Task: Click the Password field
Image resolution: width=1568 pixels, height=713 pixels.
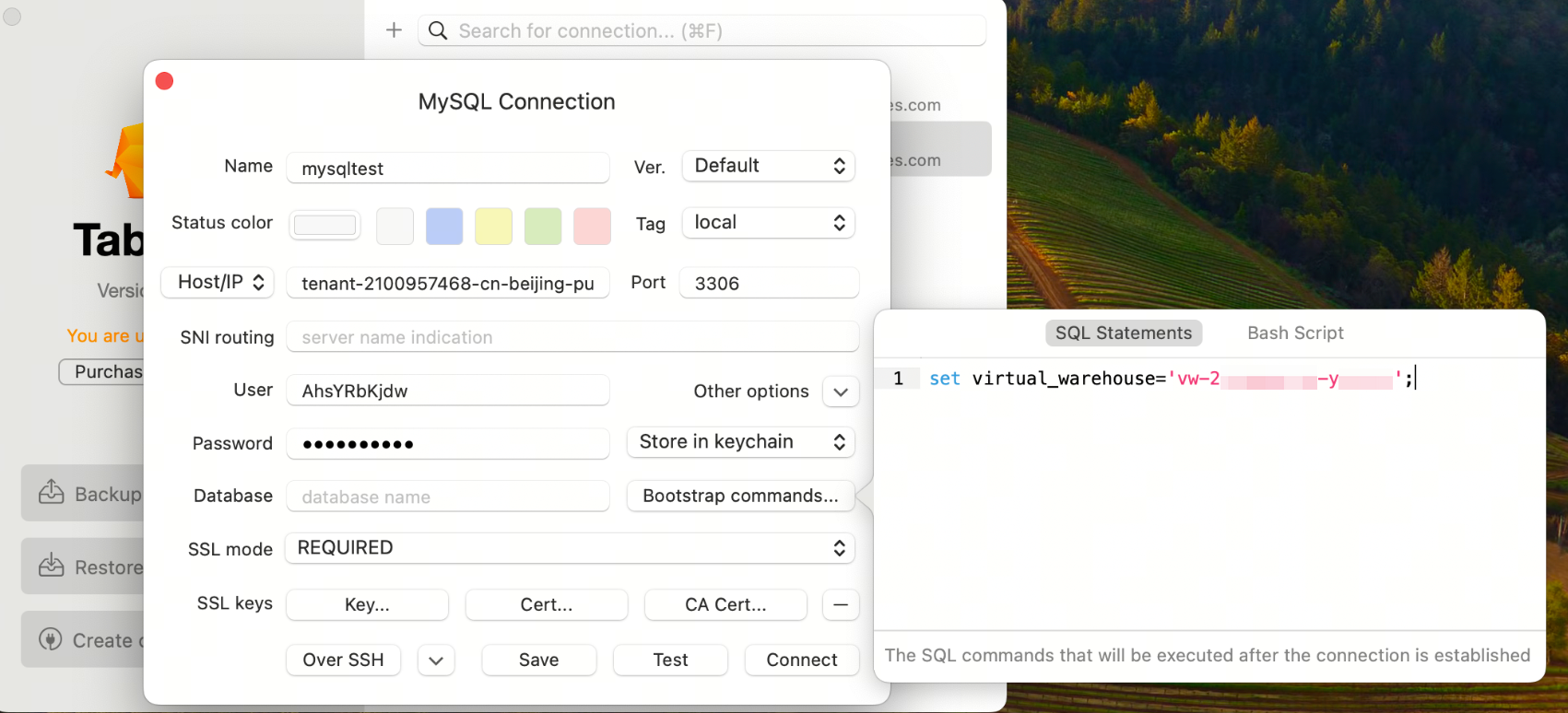Action: (x=448, y=444)
